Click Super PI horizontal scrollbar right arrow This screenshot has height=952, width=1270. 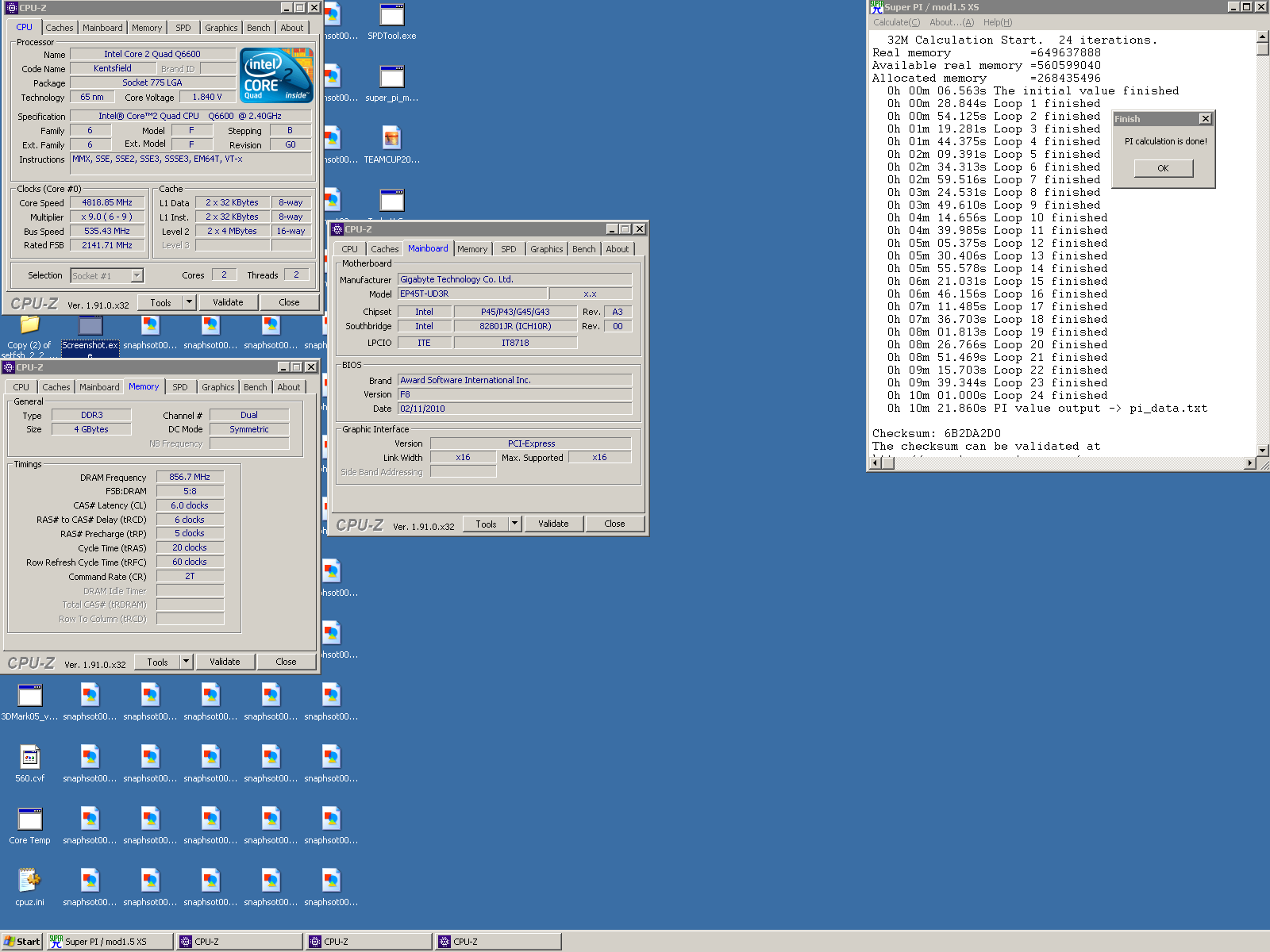[1250, 463]
